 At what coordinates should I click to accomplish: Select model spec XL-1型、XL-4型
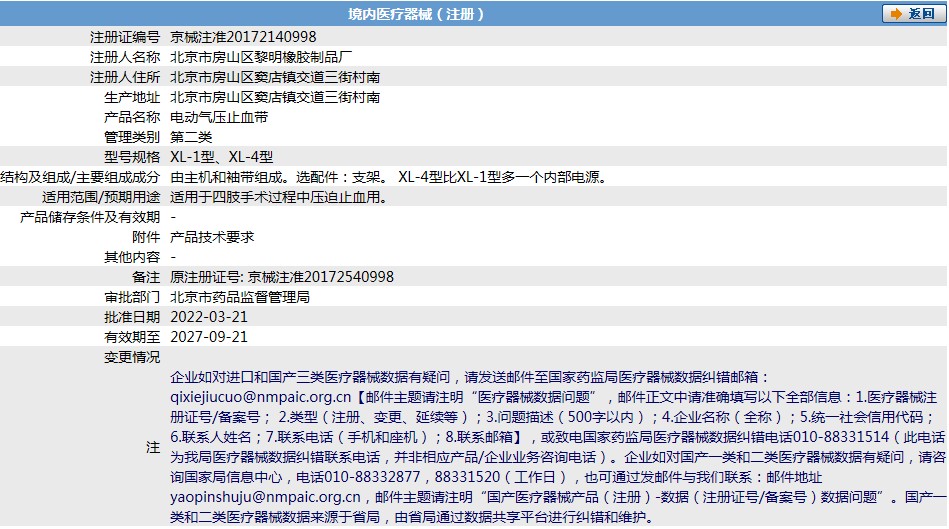pyautogui.click(x=222, y=157)
